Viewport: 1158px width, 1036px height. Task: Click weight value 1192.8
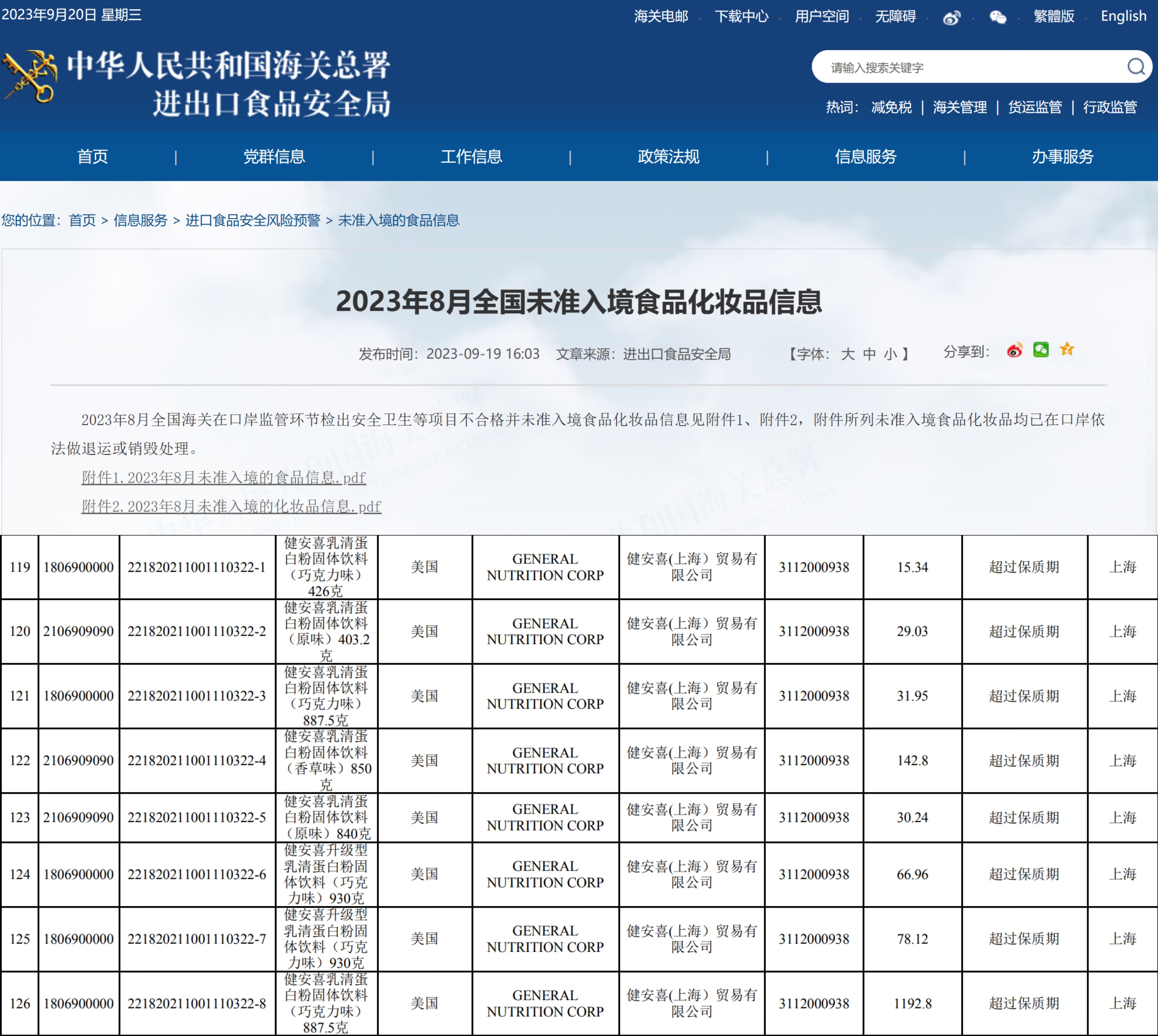coord(912,1003)
